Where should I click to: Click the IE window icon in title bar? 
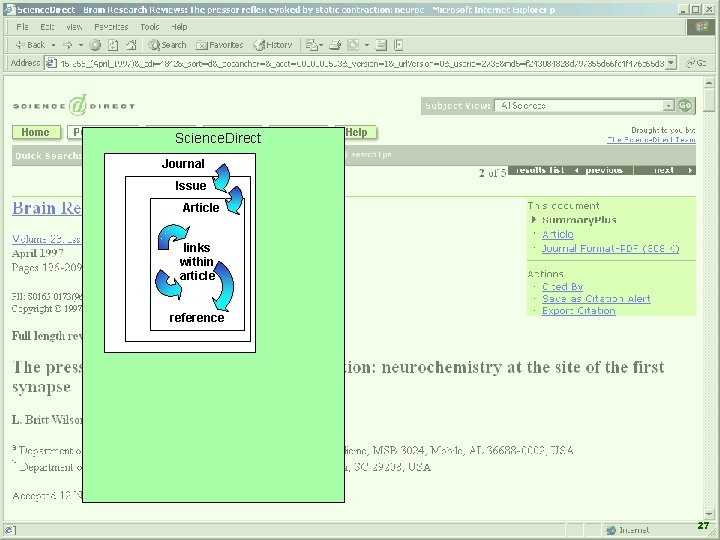(10, 10)
